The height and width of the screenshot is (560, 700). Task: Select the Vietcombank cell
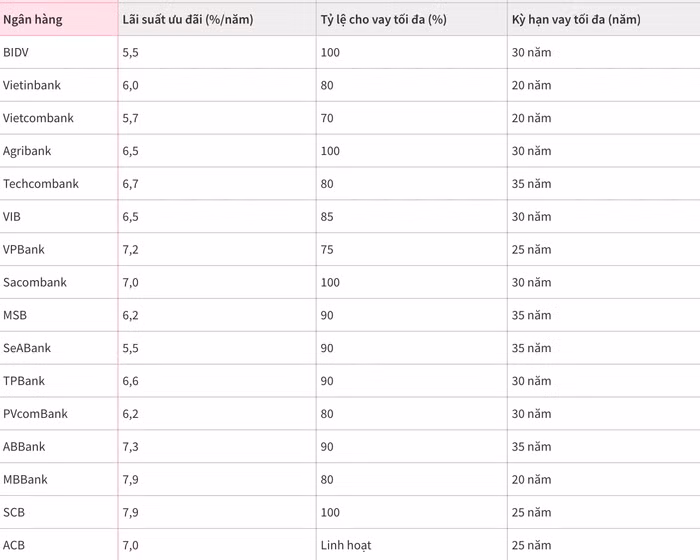point(38,118)
